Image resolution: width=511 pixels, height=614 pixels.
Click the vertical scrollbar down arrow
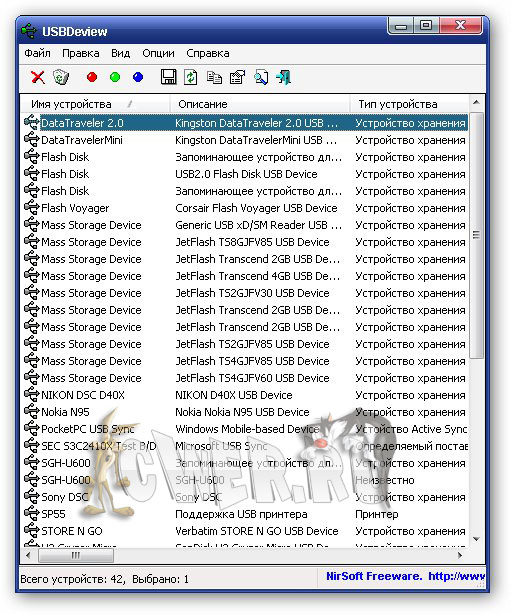click(476, 539)
